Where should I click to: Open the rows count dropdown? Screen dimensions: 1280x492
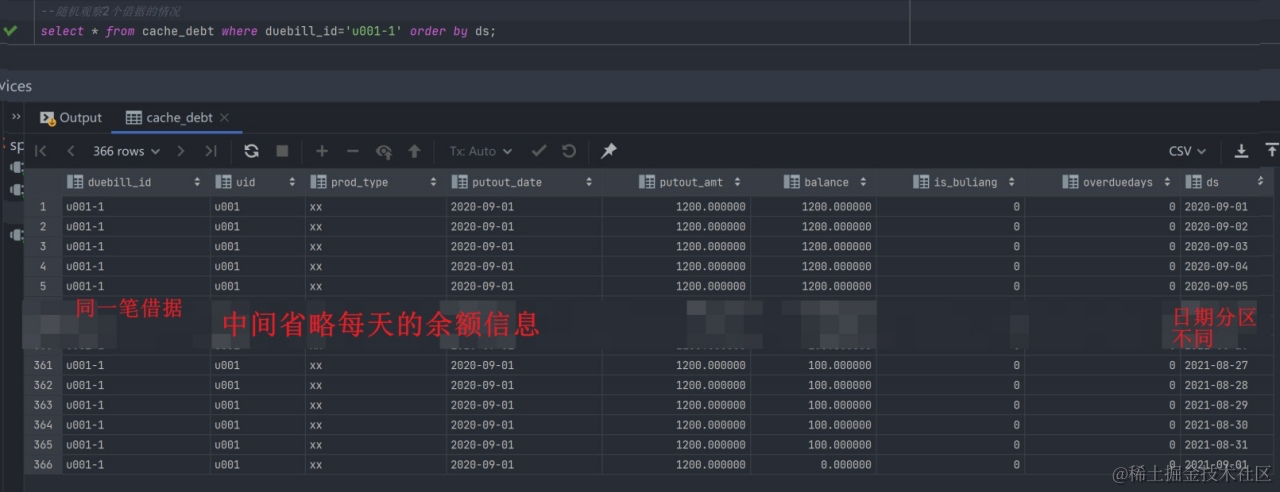(x=126, y=151)
